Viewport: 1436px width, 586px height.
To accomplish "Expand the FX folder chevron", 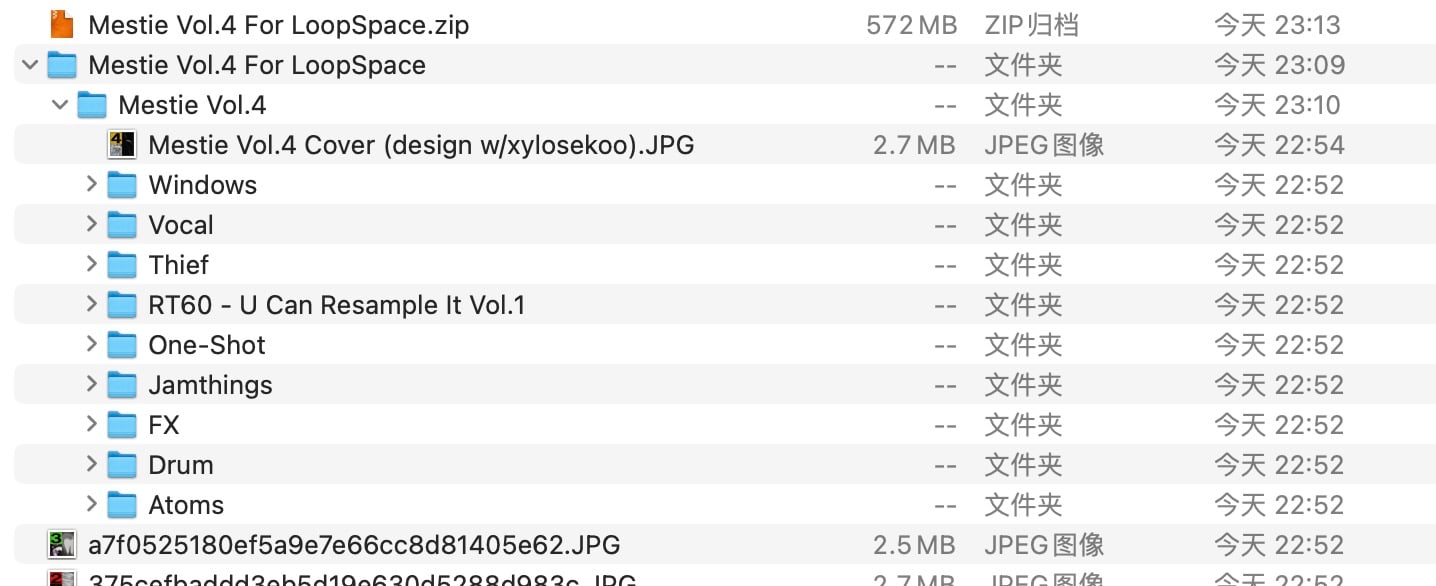I will pos(91,424).
